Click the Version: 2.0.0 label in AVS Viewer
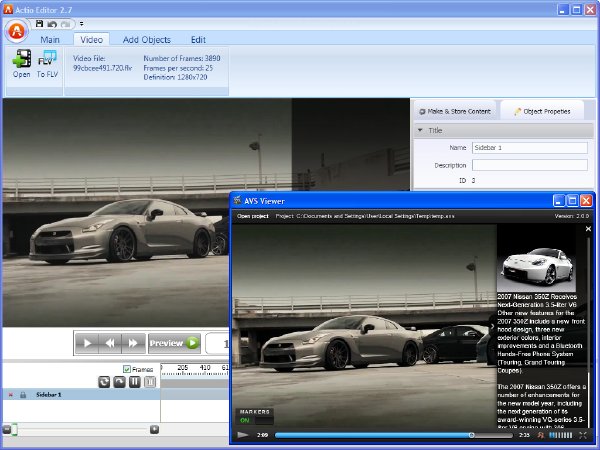Screen dimensions: 600x450 [x=572, y=216]
